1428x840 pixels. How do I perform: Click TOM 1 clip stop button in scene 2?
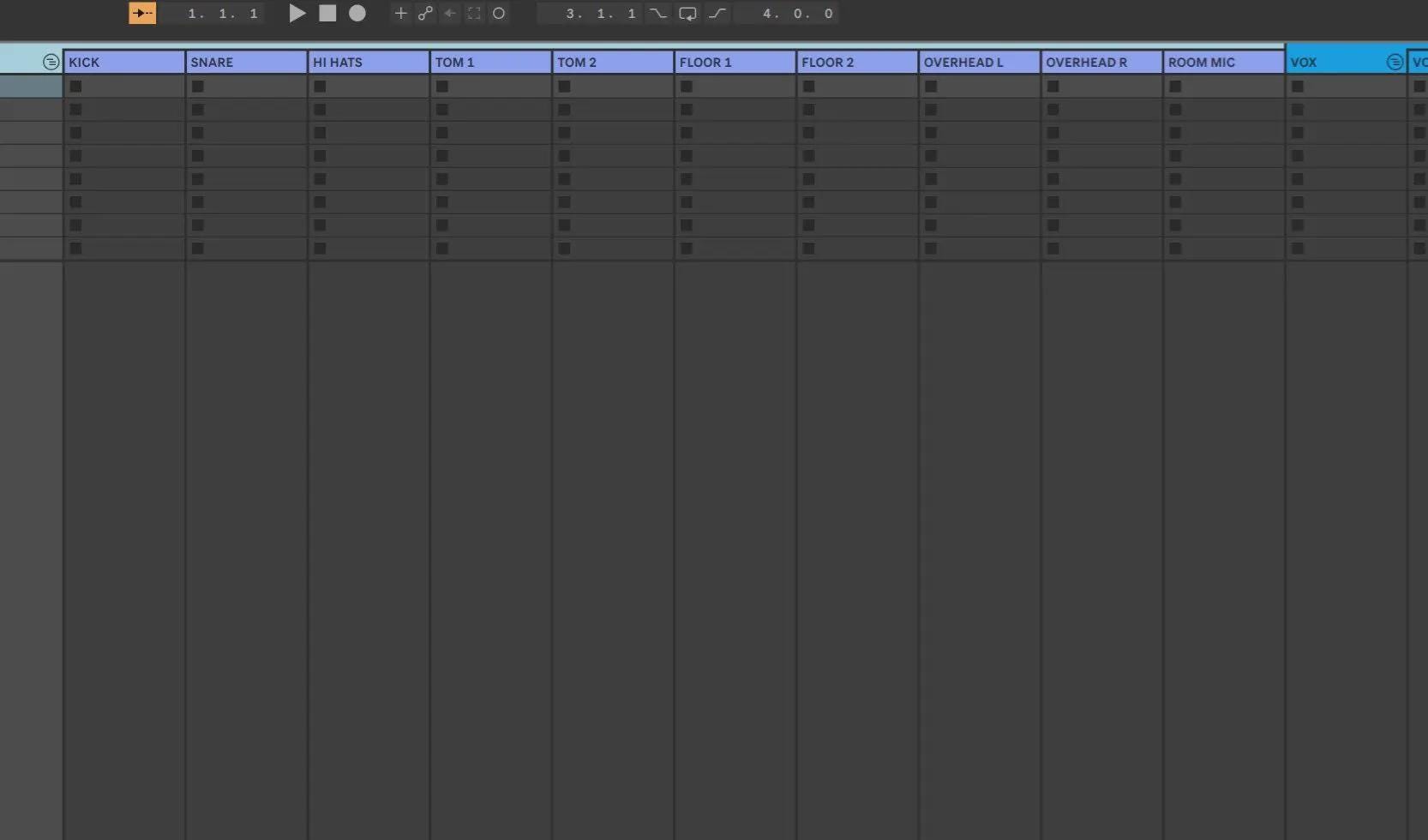(442, 110)
